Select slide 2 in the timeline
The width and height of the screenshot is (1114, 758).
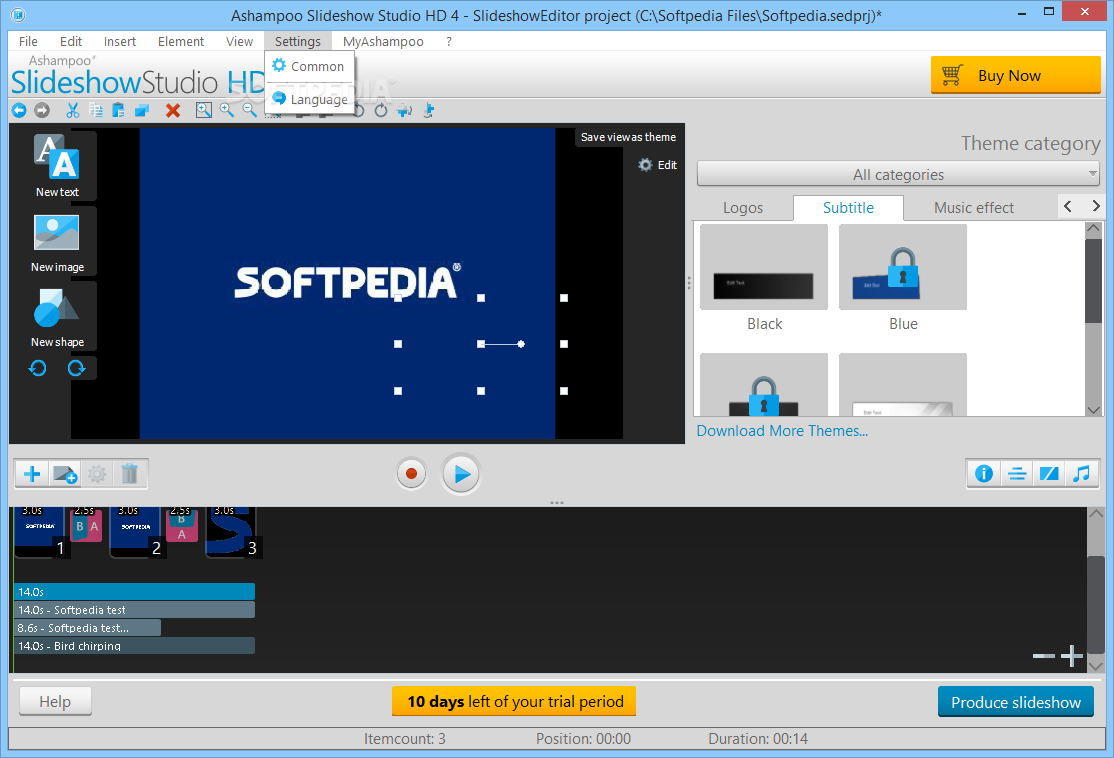coord(137,531)
